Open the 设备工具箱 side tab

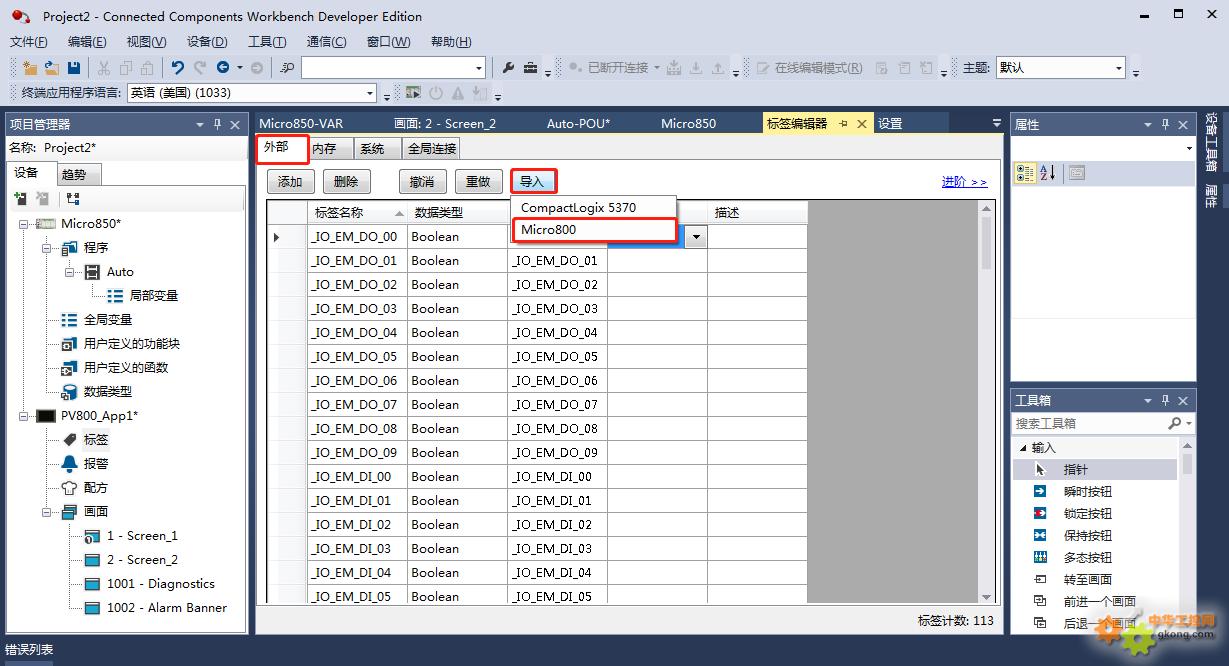(1211, 142)
